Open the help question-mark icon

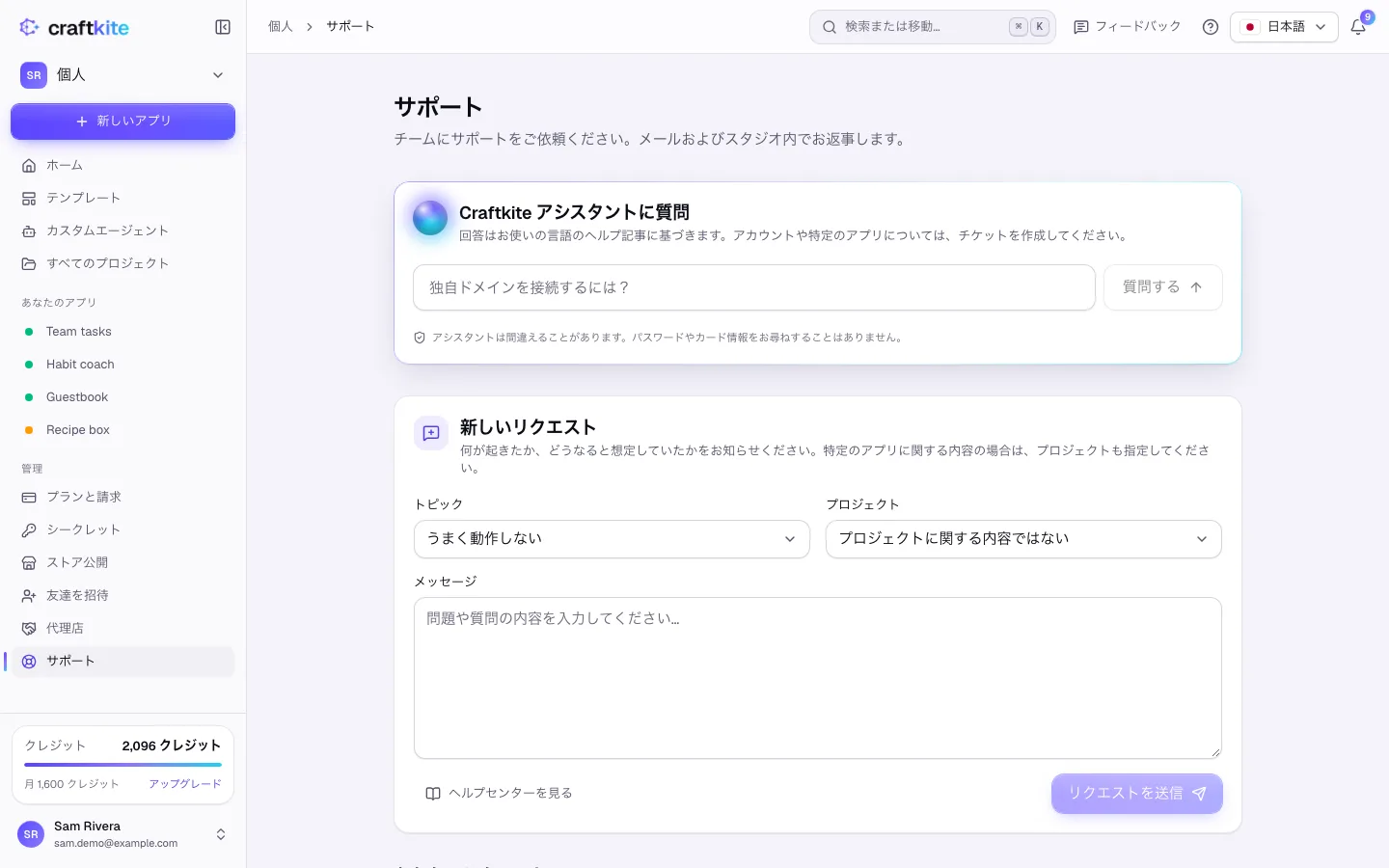1211,27
